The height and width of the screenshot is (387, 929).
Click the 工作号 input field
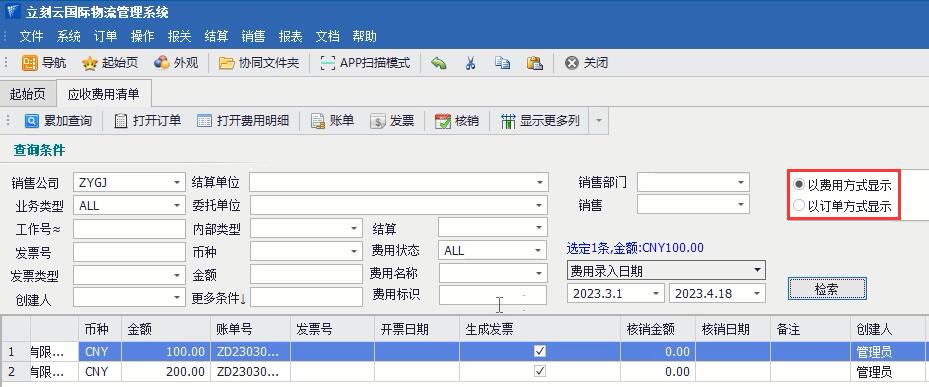point(129,228)
